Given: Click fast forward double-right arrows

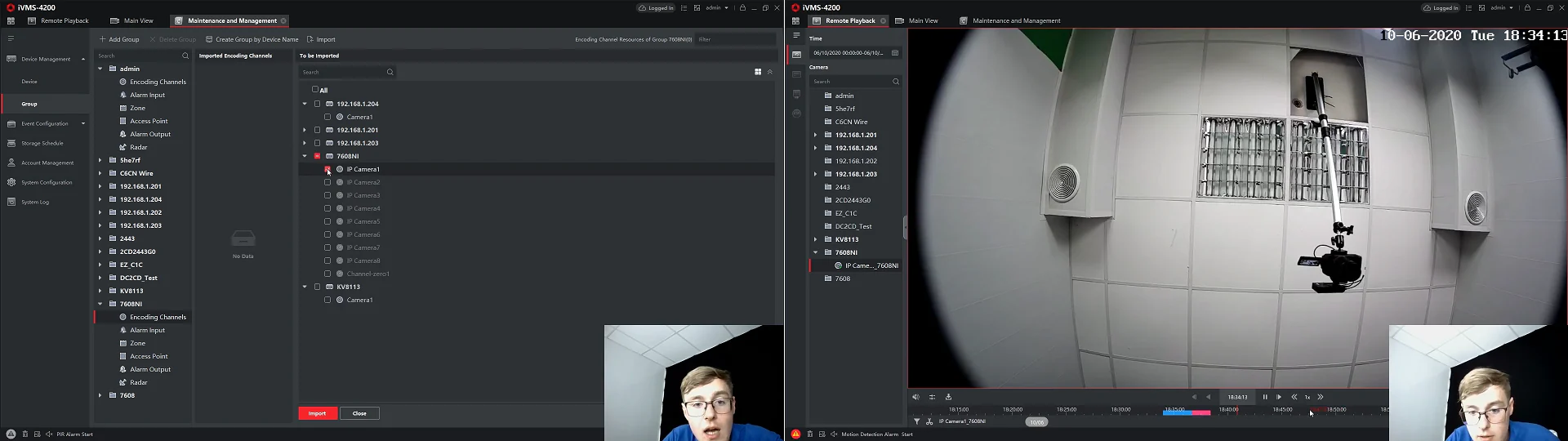Looking at the screenshot, I should click(x=1321, y=397).
